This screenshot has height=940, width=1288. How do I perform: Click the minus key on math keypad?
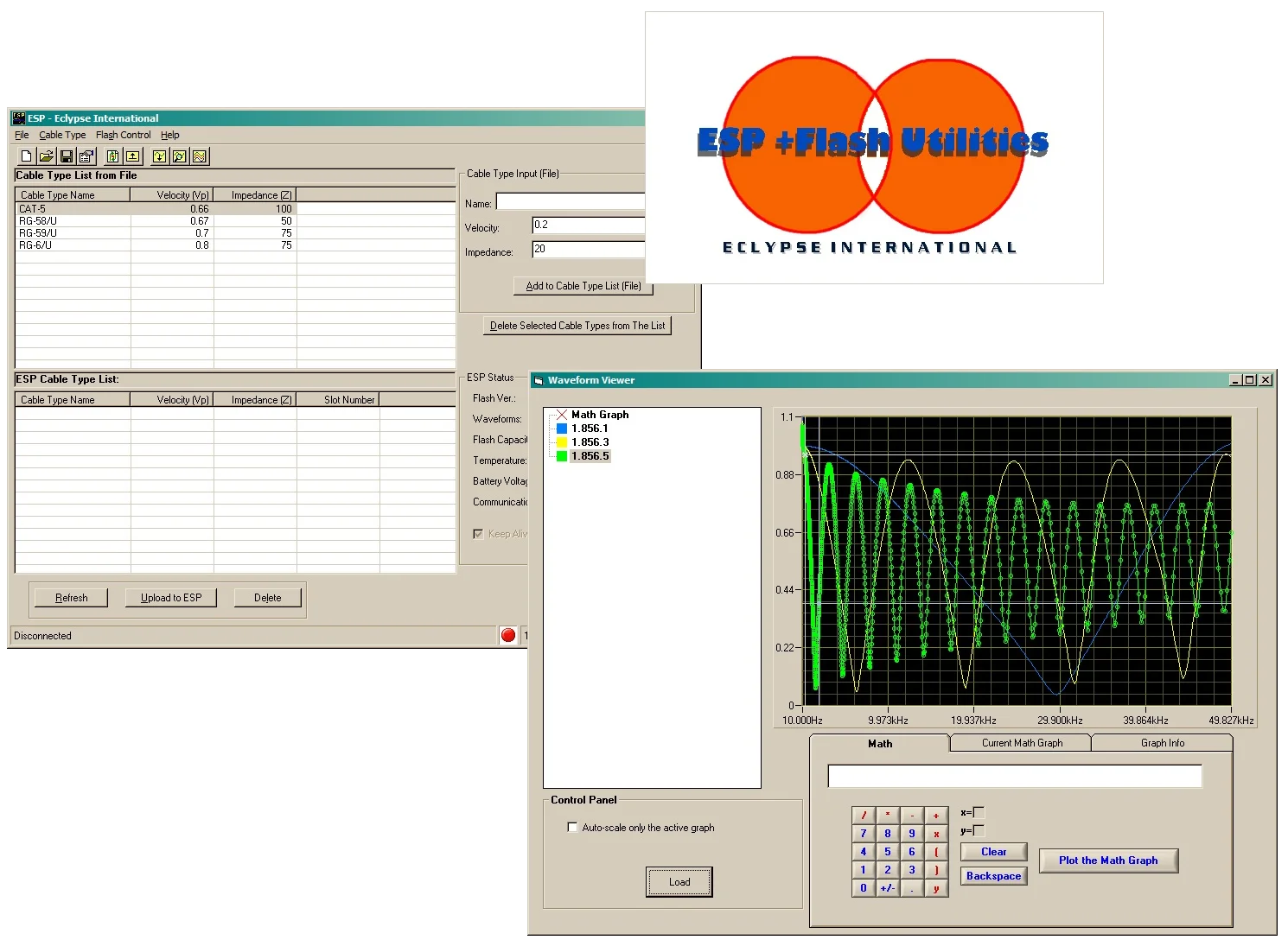tap(912, 815)
